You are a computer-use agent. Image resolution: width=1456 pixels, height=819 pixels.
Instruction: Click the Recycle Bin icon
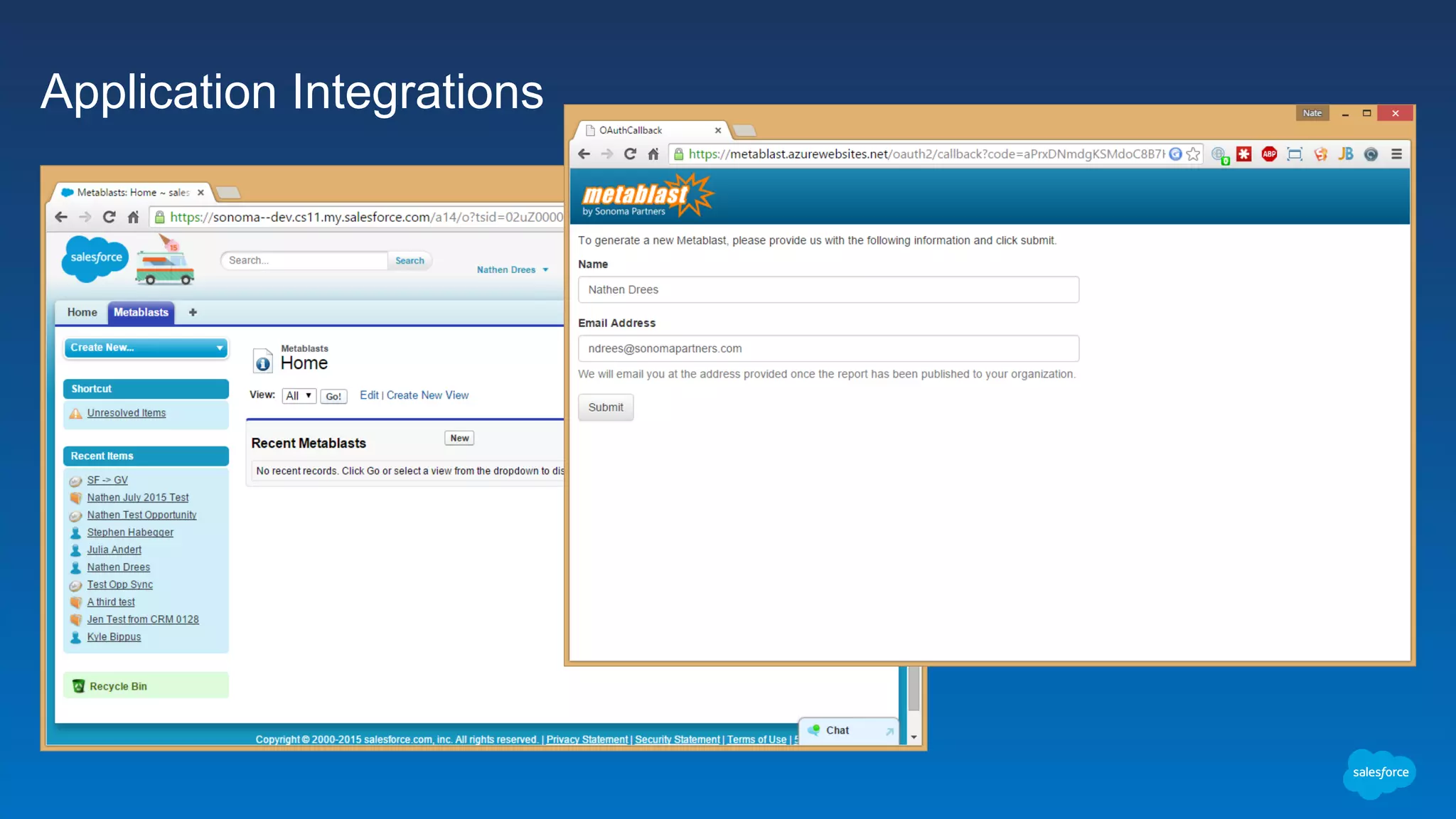pyautogui.click(x=78, y=686)
